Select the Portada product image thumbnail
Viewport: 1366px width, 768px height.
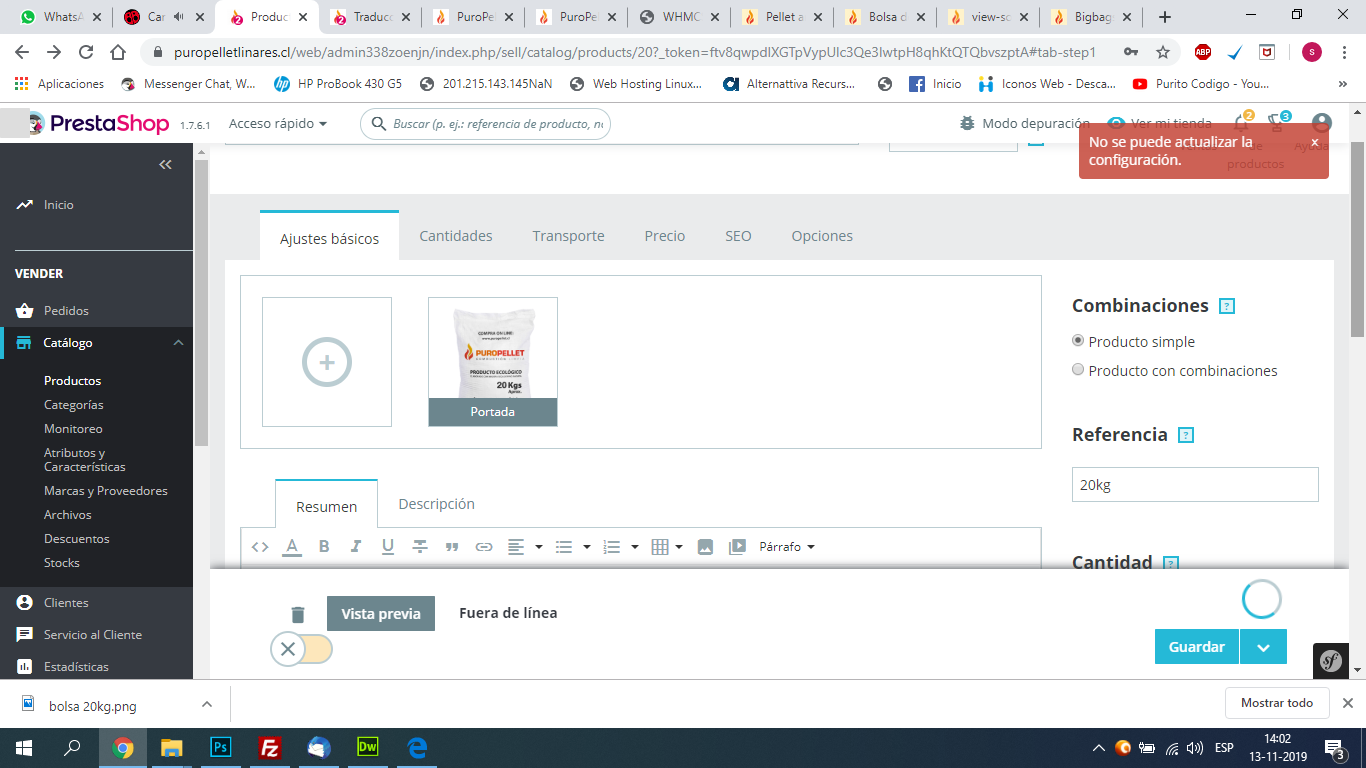493,362
